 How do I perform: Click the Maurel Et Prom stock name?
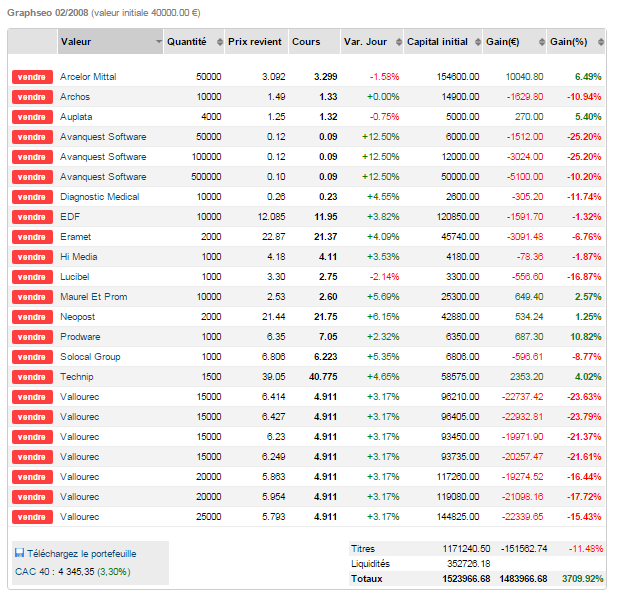click(x=93, y=297)
